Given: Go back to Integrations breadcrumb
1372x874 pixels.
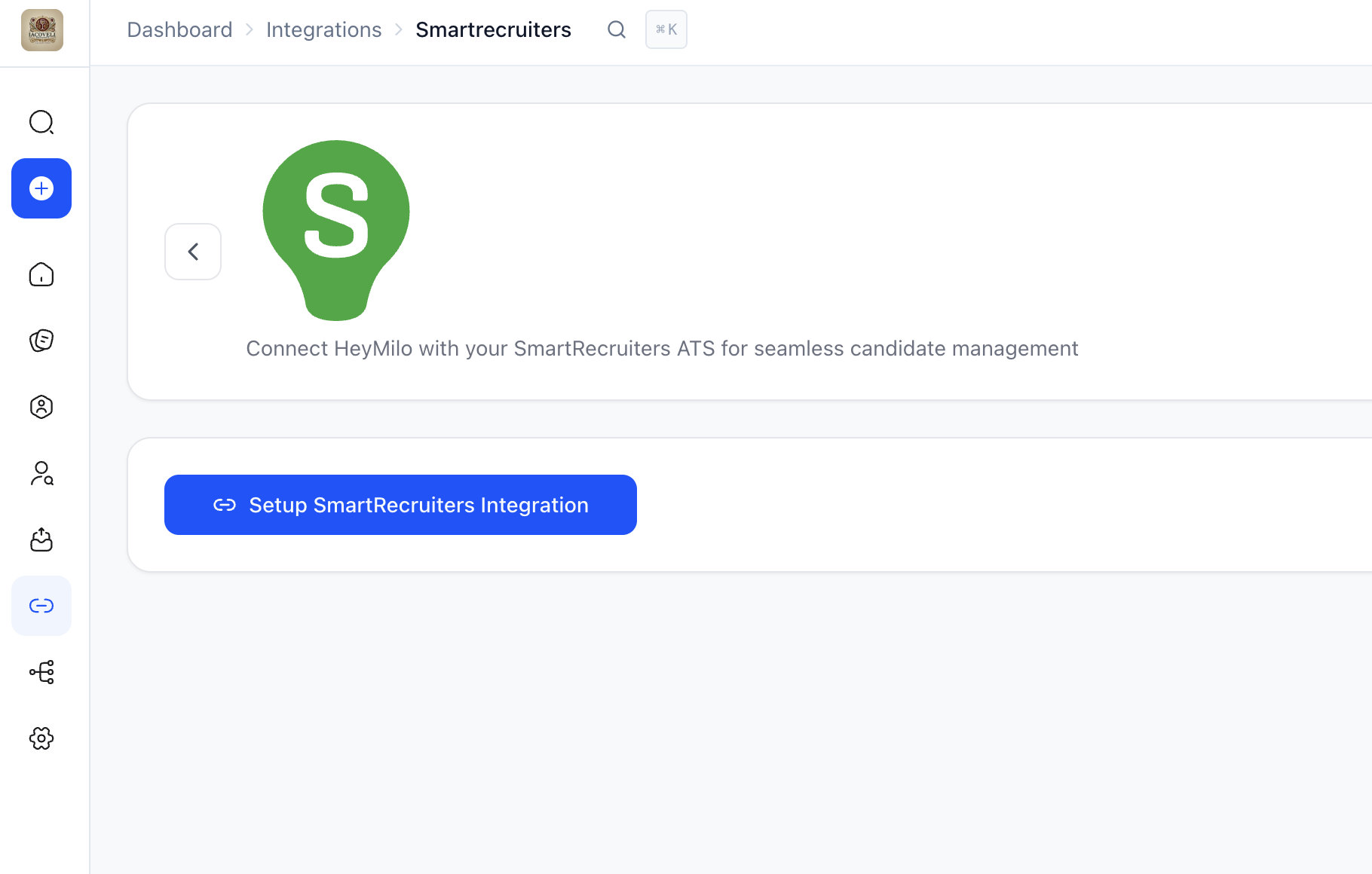Looking at the screenshot, I should (x=324, y=29).
